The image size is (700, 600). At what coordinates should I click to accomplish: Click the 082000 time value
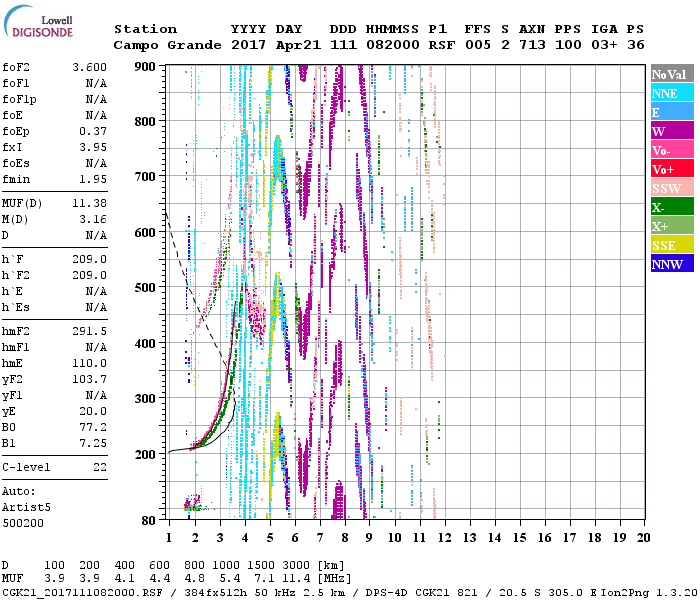coord(392,45)
